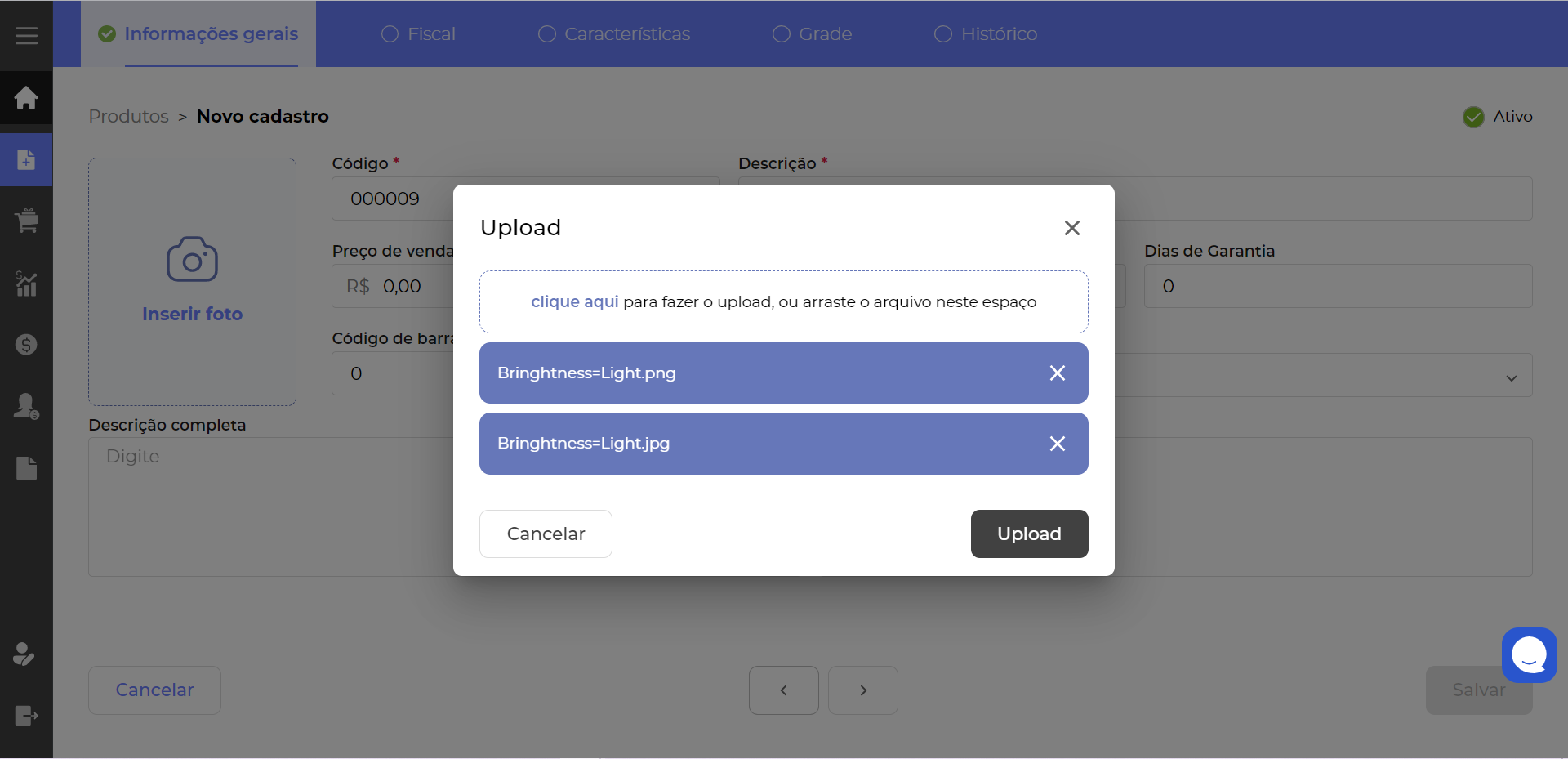Expand the dropdown chevron on right
The height and width of the screenshot is (759, 1568).
click(x=1511, y=377)
